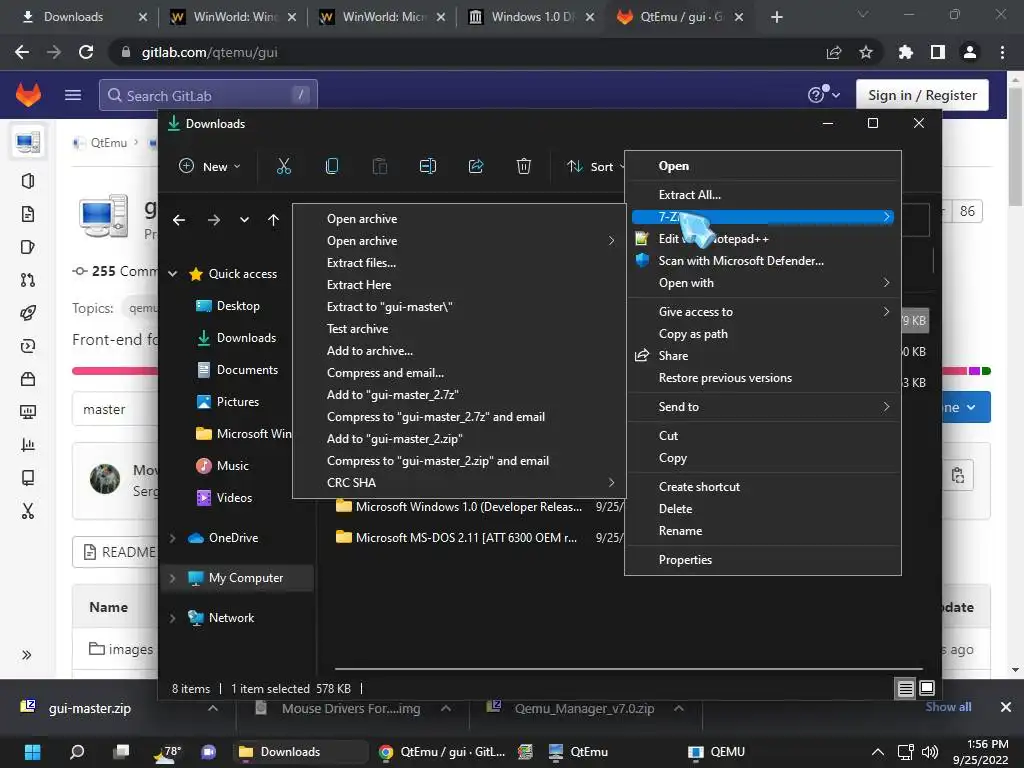Open GitLab sidebar CI/CD rocket icon
Image resolution: width=1024 pixels, height=768 pixels.
point(27,313)
